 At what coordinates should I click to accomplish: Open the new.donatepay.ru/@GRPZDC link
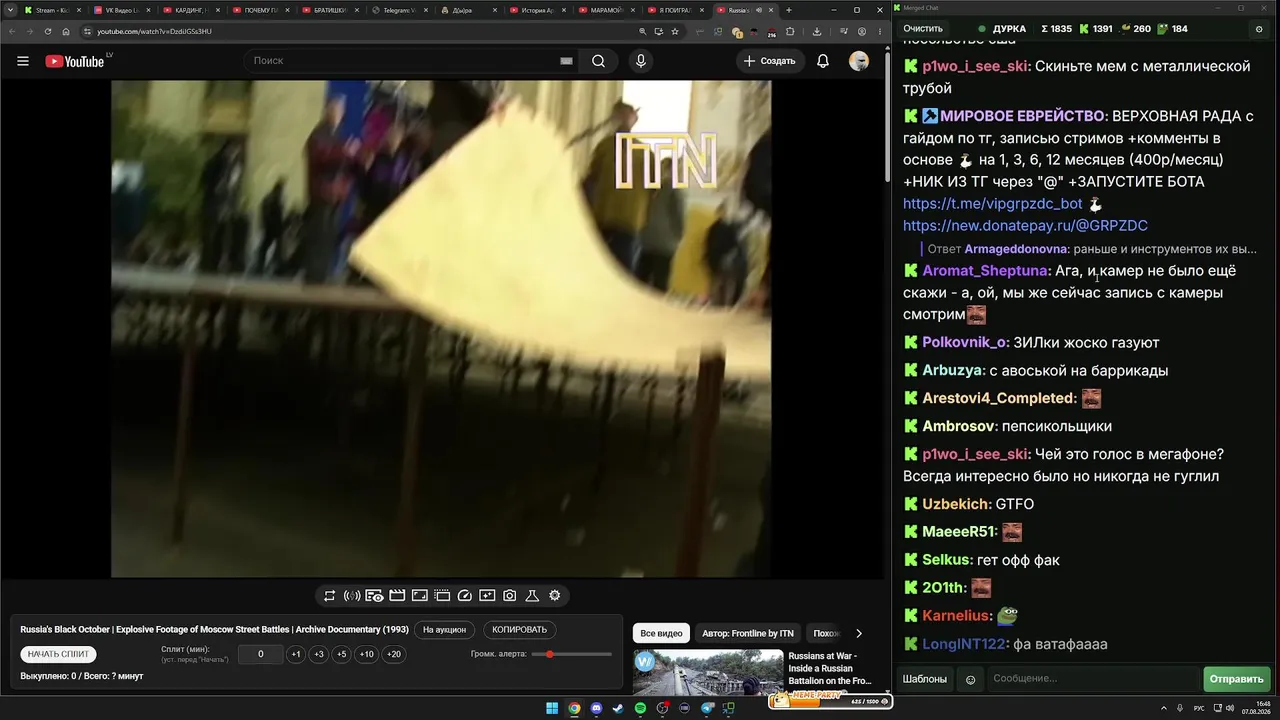[x=1025, y=226]
